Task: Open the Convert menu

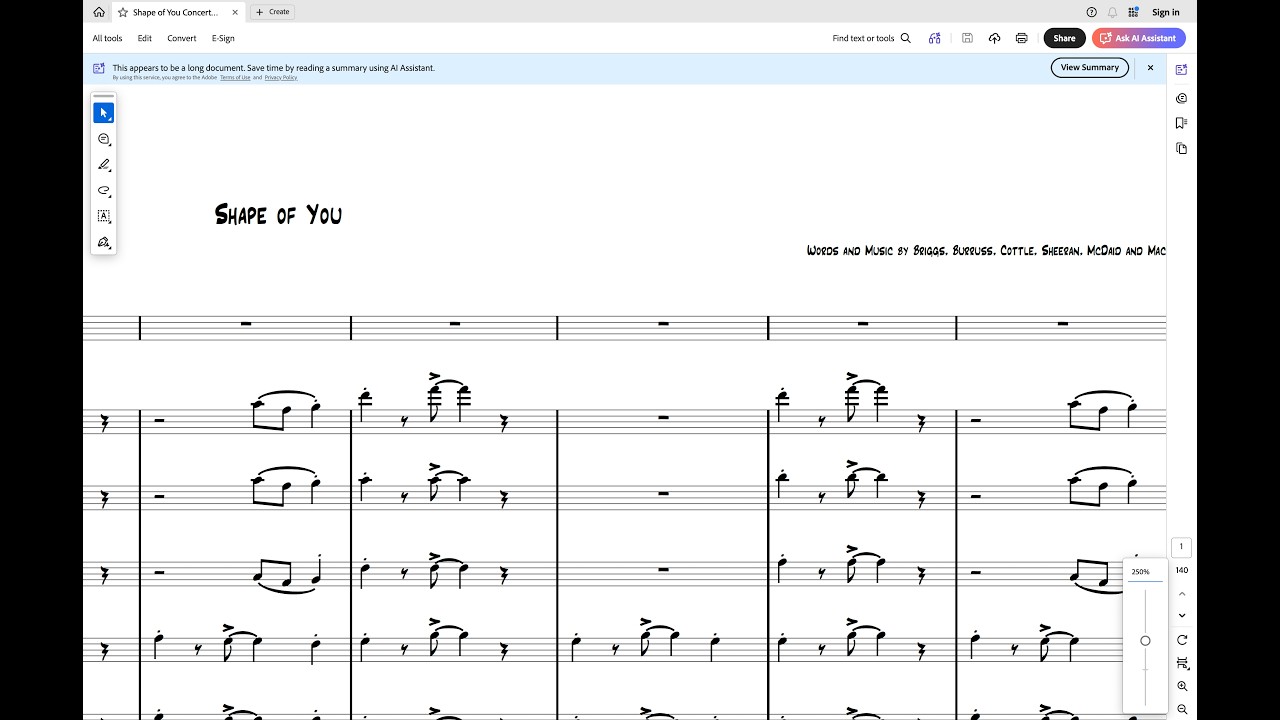Action: coord(182,38)
